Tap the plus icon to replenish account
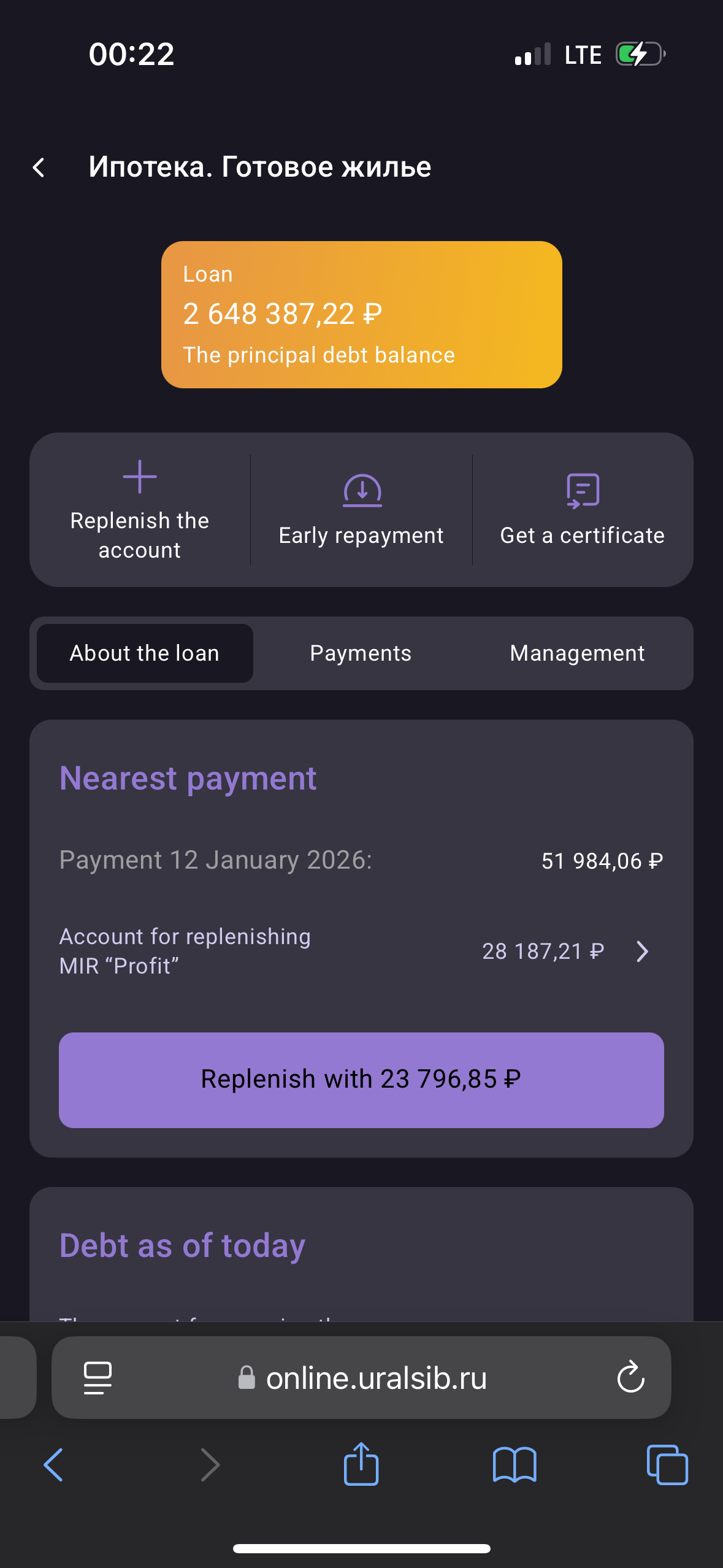The image size is (723, 1568). coord(140,477)
